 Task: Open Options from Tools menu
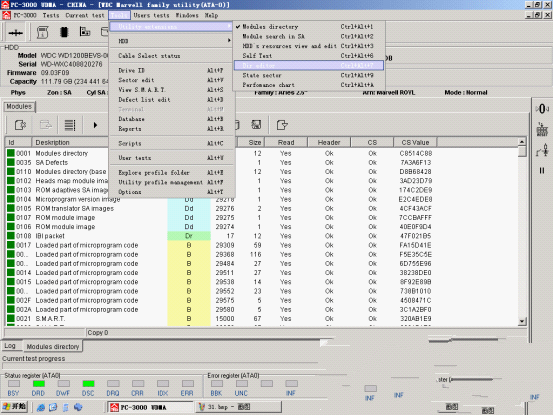pyautogui.click(x=171, y=192)
